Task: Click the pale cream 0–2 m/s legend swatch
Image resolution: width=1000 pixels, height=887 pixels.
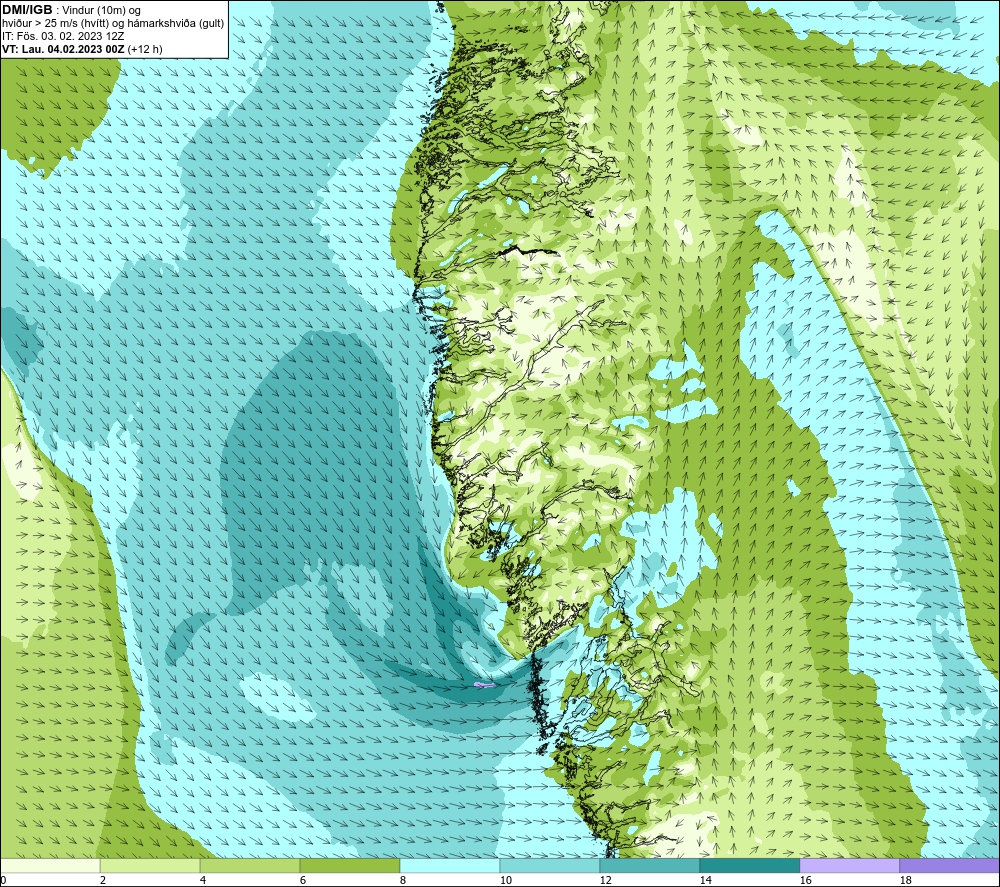Action: click(x=50, y=865)
